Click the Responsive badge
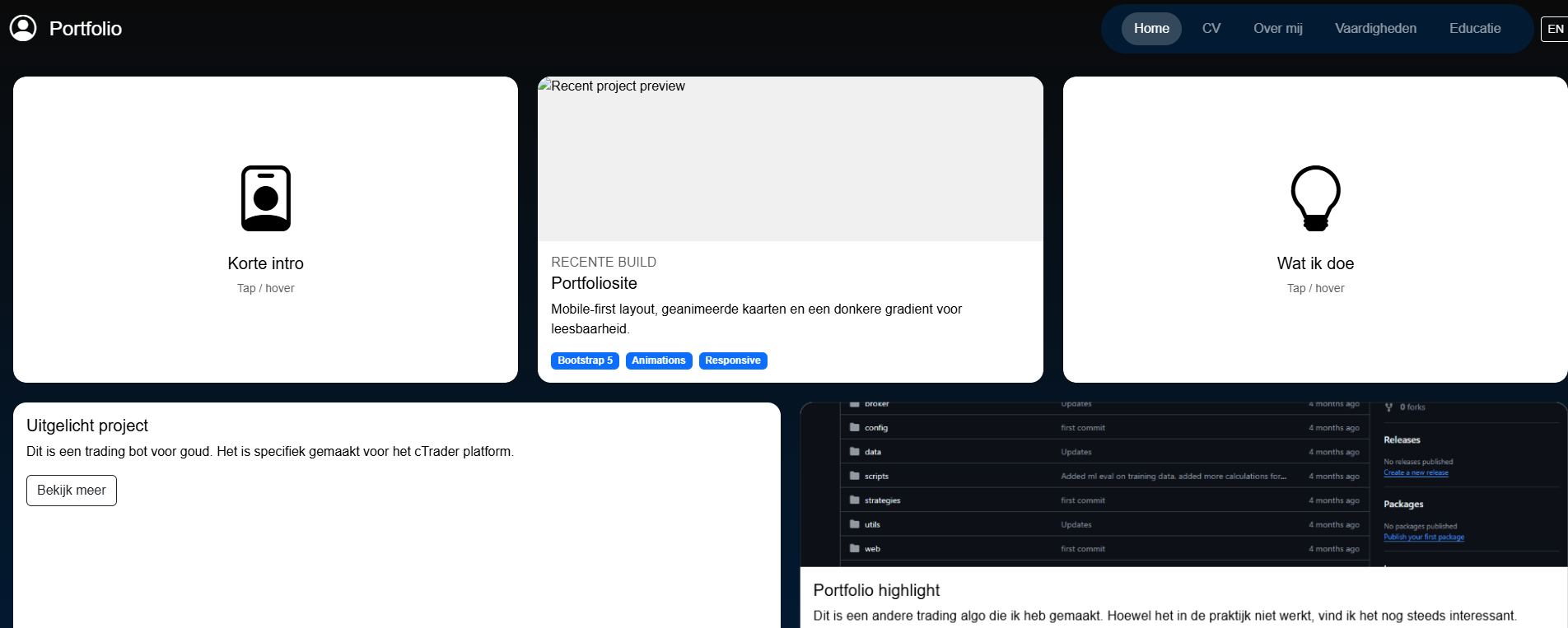Viewport: 1568px width, 628px height. pos(733,361)
